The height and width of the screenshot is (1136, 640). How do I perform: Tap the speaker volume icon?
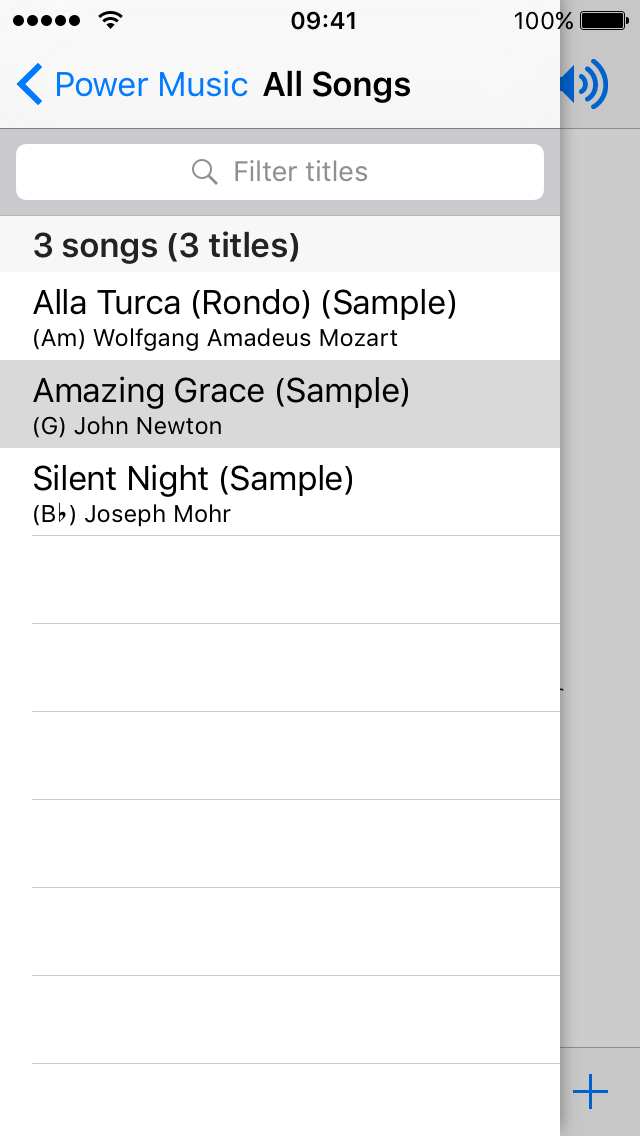[x=584, y=85]
